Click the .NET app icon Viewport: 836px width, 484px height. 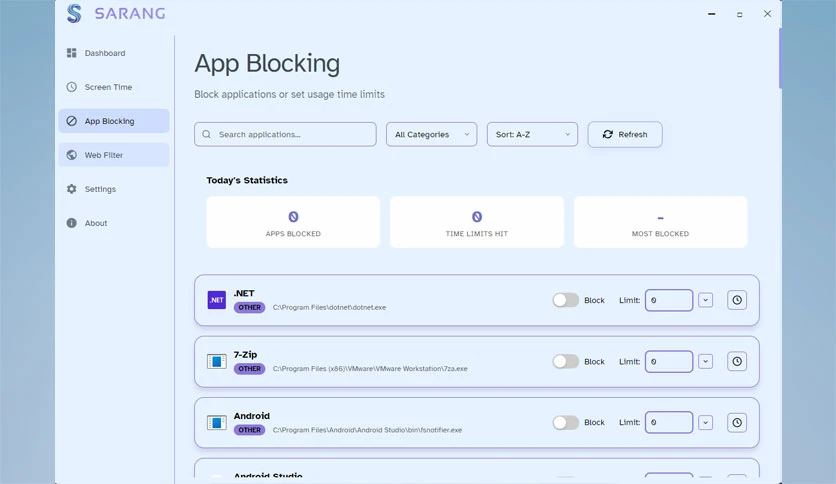pyautogui.click(x=216, y=300)
